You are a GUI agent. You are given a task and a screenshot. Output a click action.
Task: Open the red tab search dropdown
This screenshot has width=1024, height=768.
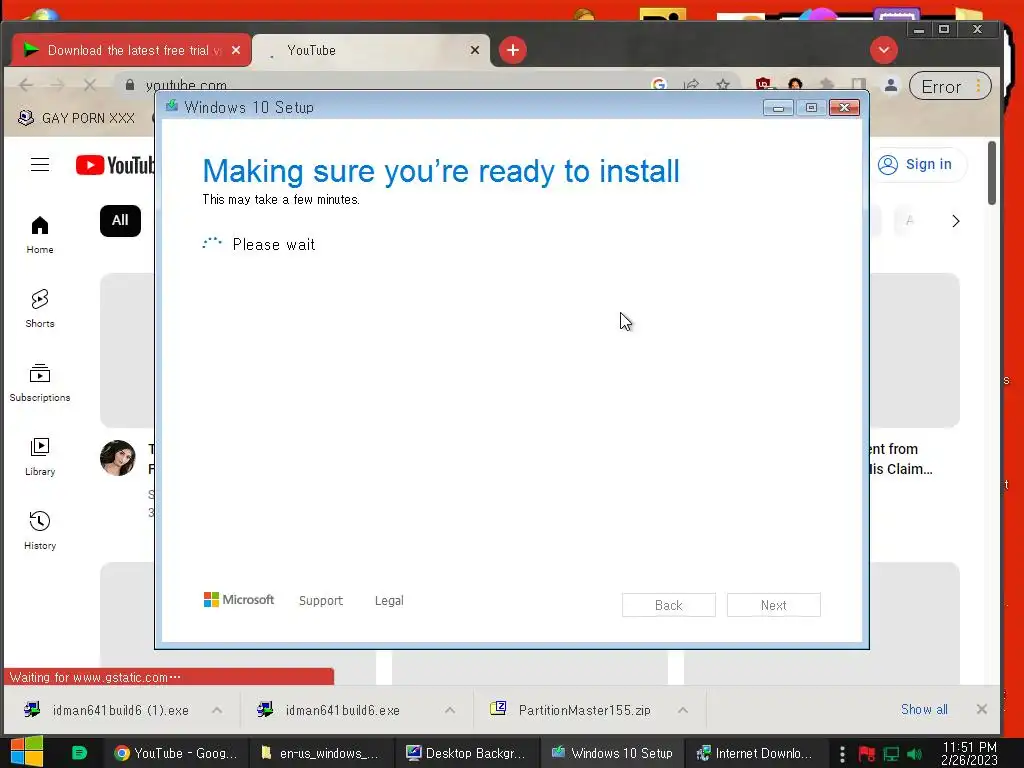coord(884,50)
